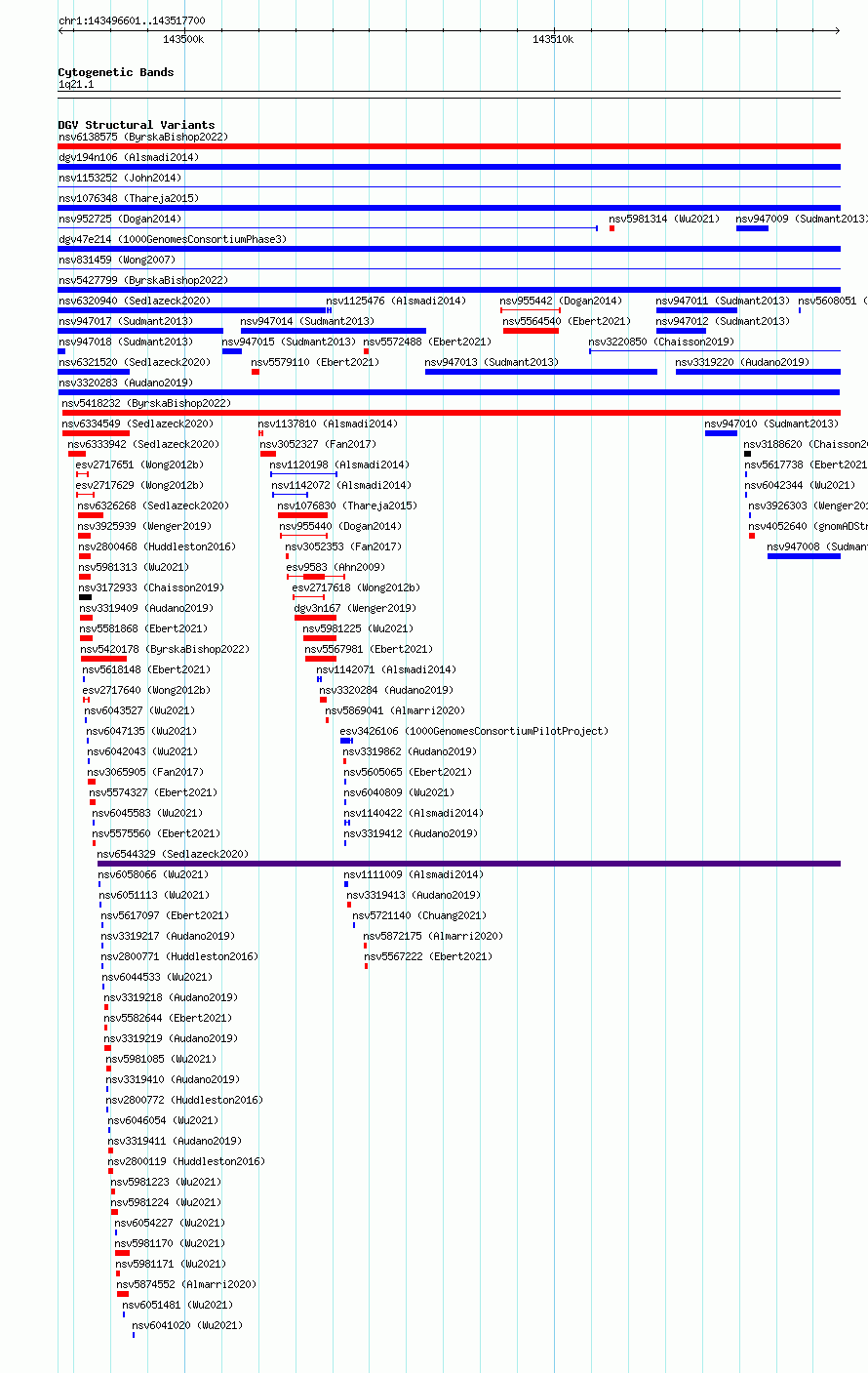Open nsv3319220 (Audano2019) label
868x1373 pixels.
[743, 362]
